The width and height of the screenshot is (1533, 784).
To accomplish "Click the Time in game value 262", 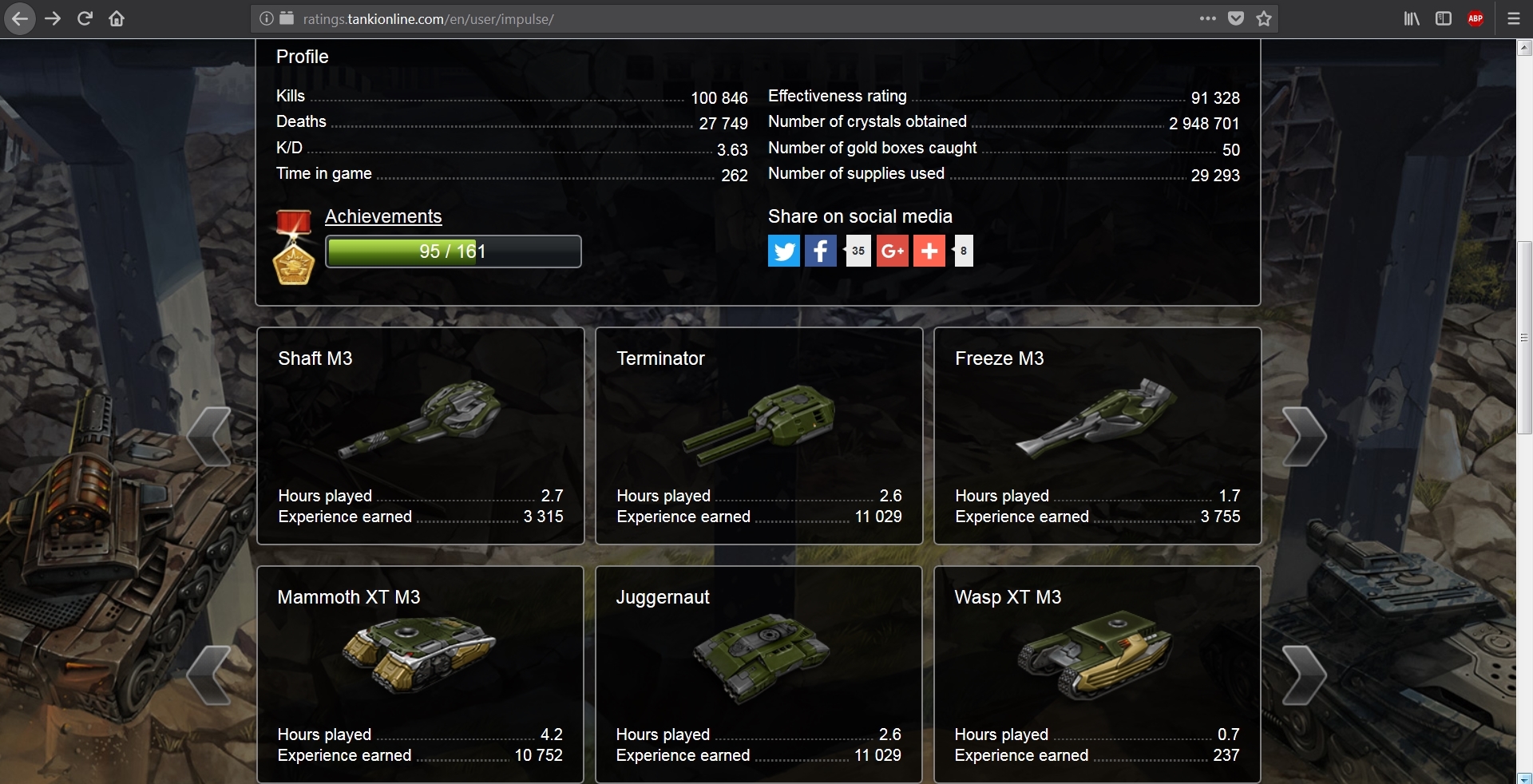I will pos(735,175).
